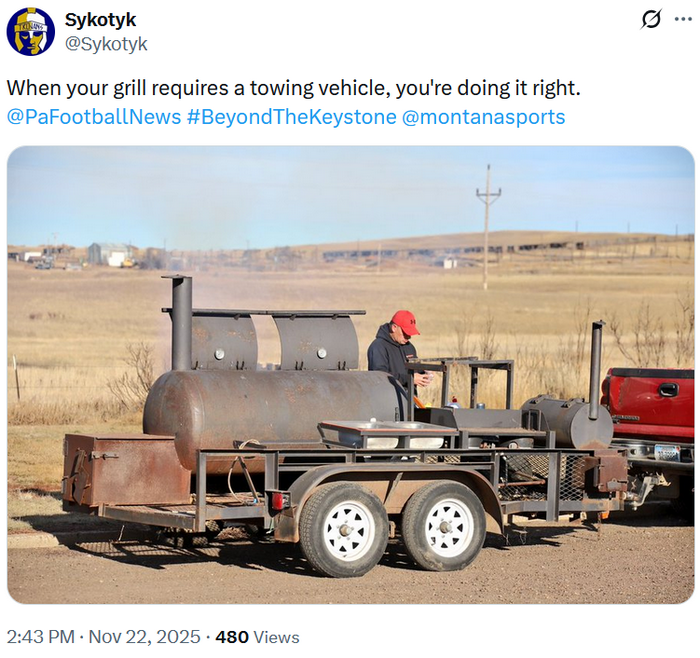700x658 pixels.
Task: Click the large smoker's chimney stack
Action: 180,322
